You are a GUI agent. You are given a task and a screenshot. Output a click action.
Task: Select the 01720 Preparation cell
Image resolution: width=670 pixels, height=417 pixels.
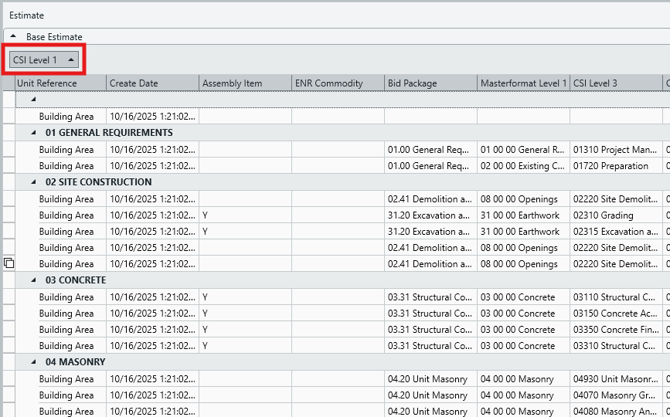point(614,166)
